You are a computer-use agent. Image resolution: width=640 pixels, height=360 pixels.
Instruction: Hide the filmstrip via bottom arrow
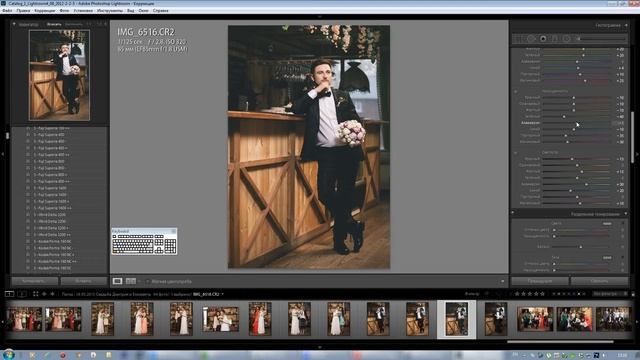(x=320, y=347)
